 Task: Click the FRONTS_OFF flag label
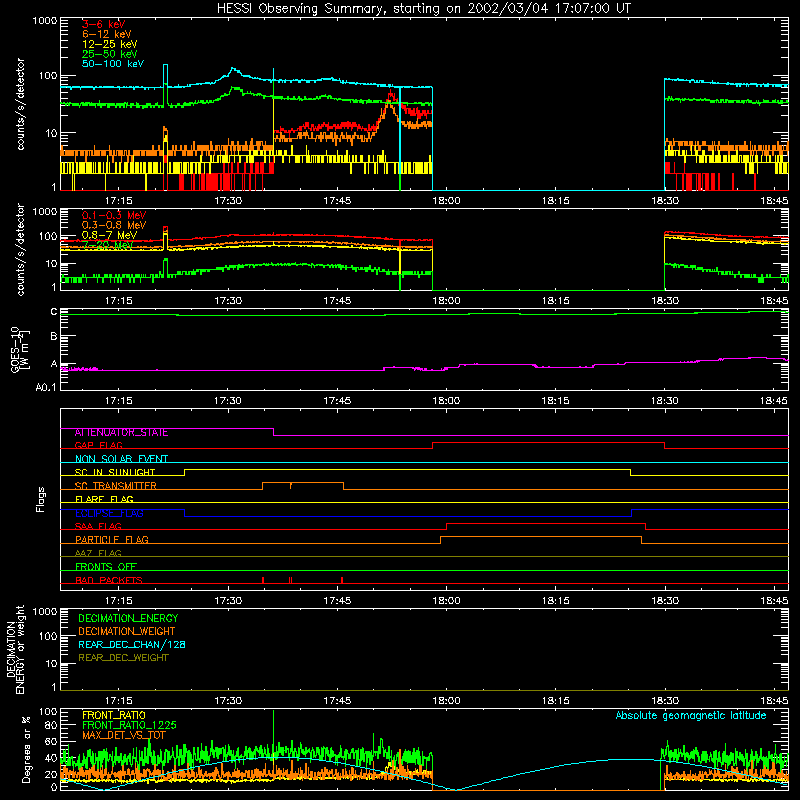tap(106, 567)
